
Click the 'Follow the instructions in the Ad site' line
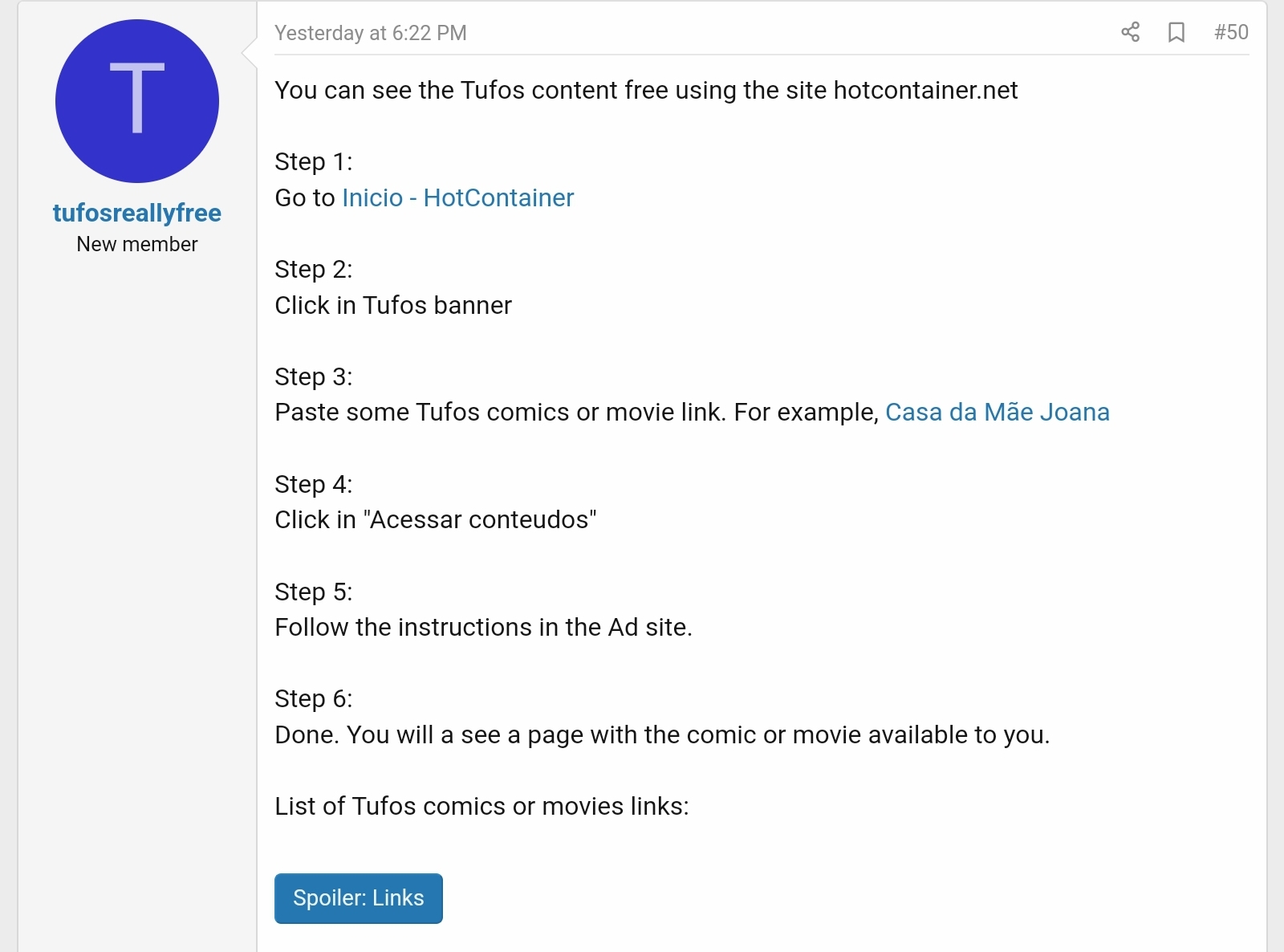[482, 627]
